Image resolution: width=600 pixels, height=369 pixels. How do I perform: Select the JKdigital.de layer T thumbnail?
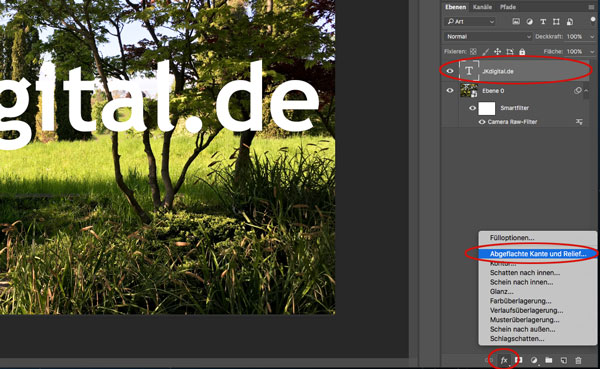(x=469, y=71)
